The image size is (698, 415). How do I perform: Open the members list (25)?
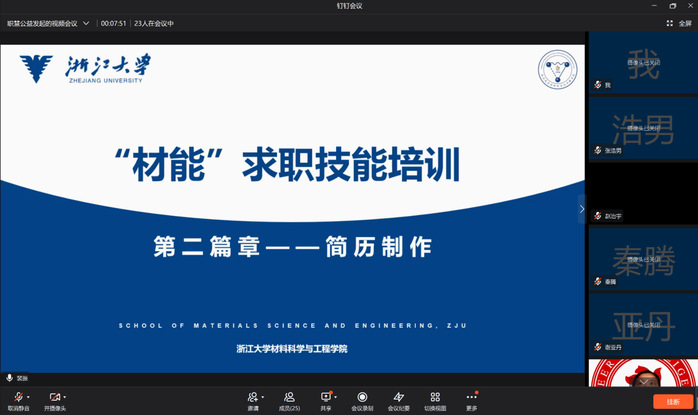289,397
